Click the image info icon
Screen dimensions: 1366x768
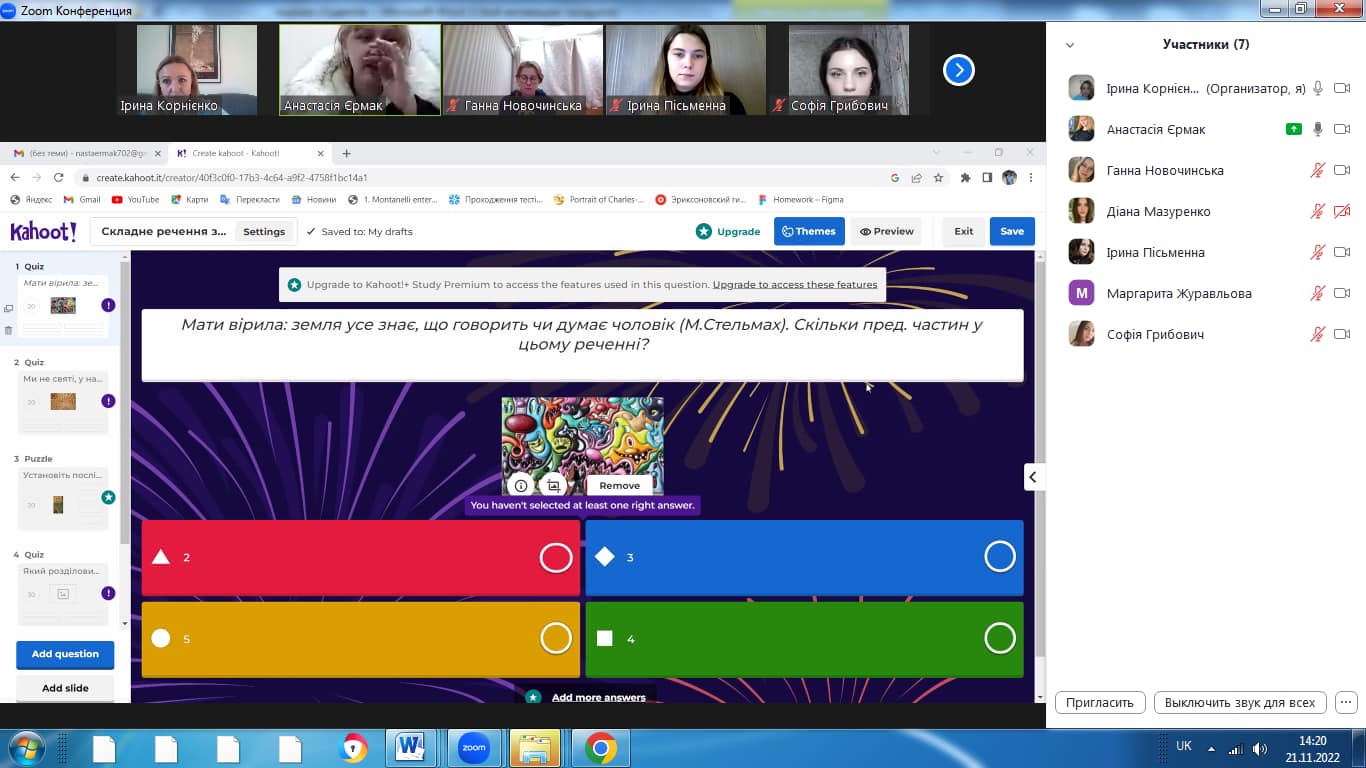click(520, 486)
